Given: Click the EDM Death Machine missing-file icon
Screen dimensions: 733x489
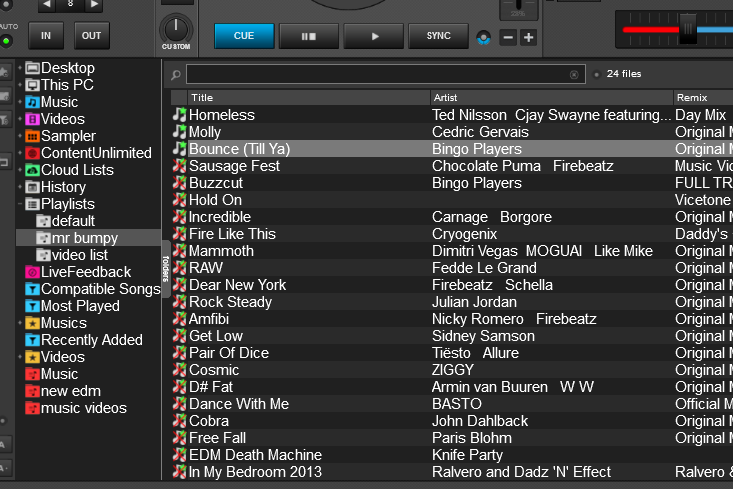Looking at the screenshot, I should 179,455.
